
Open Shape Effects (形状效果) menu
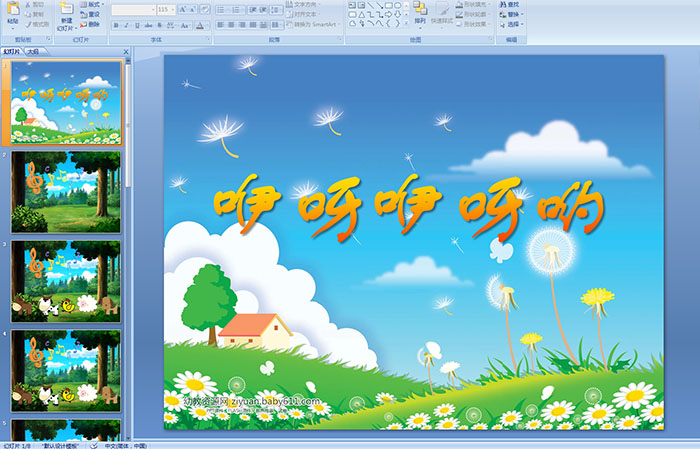(x=474, y=24)
